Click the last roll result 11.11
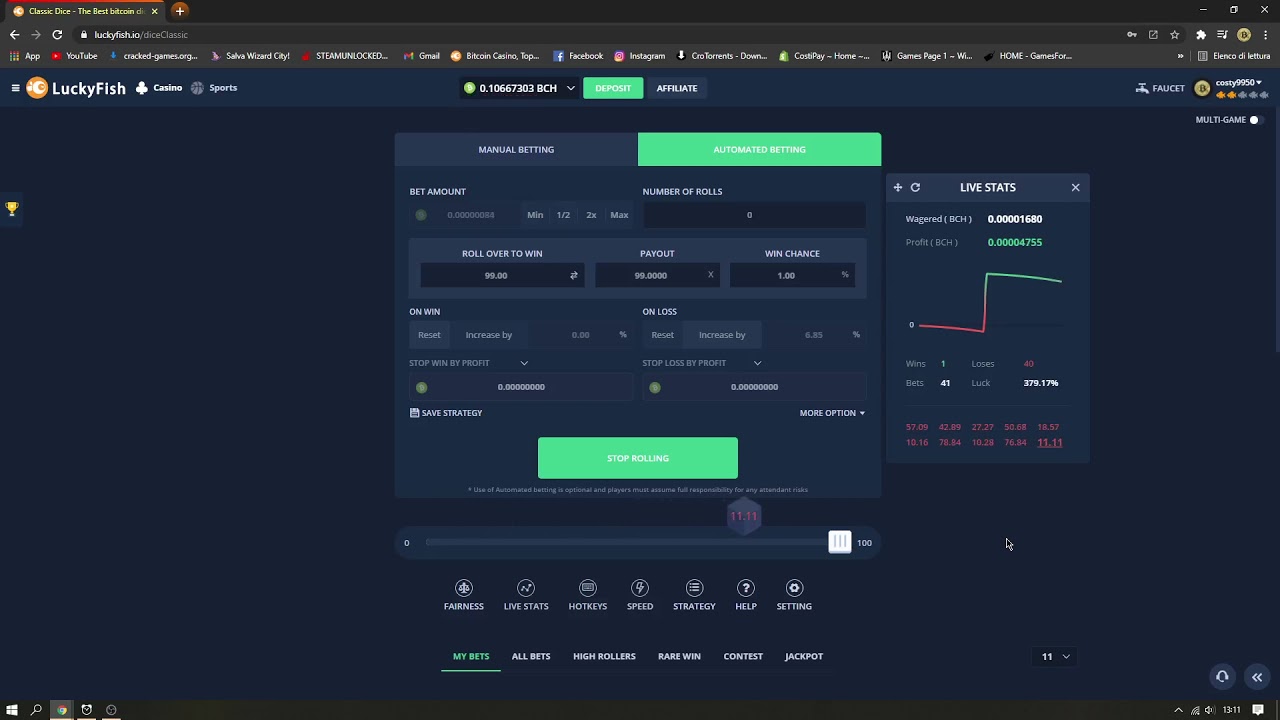The width and height of the screenshot is (1280, 720). click(1050, 442)
